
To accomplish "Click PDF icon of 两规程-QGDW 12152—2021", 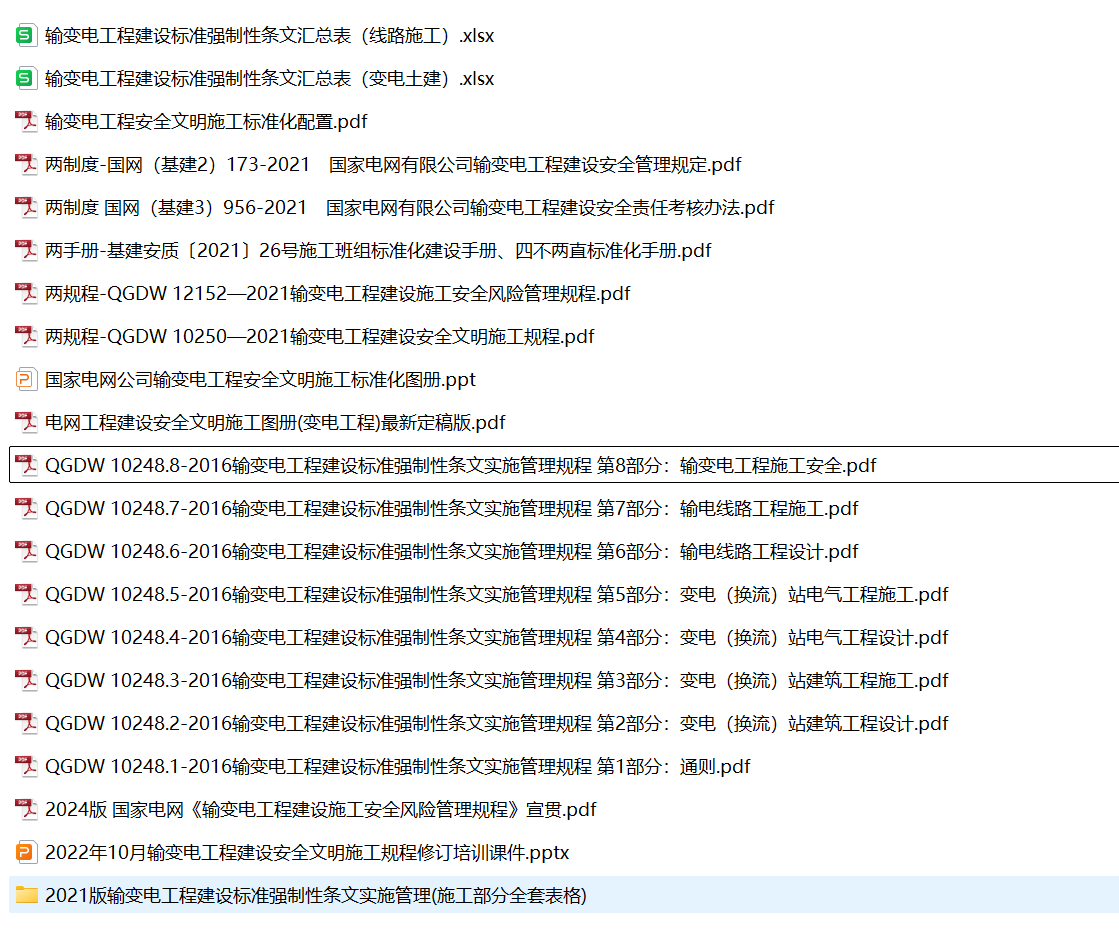I will pyautogui.click(x=26, y=293).
